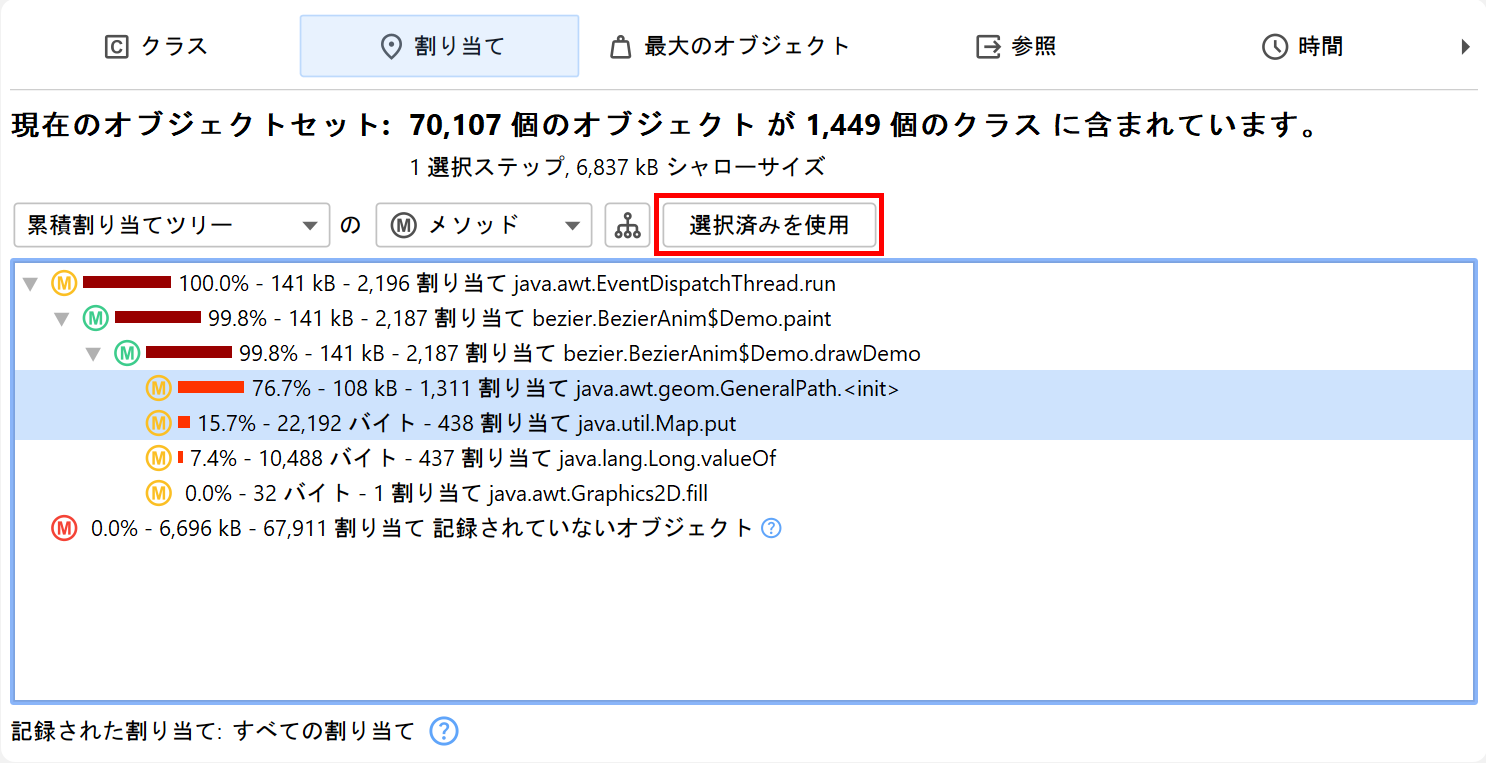Image resolution: width=1486 pixels, height=763 pixels.
Task: Switch to the クラス tab
Action: click(x=156, y=46)
